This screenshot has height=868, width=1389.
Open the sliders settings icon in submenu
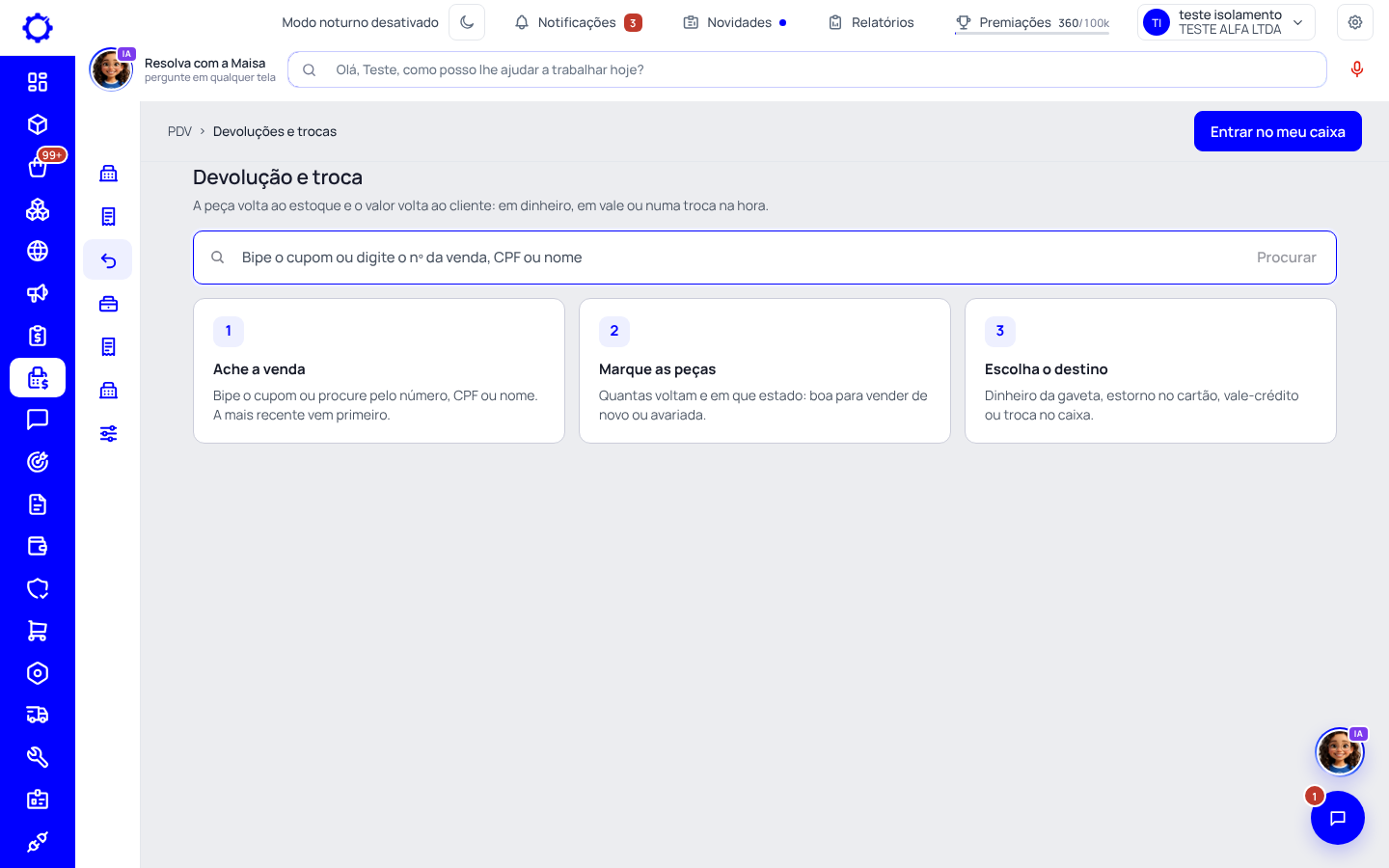[108, 434]
